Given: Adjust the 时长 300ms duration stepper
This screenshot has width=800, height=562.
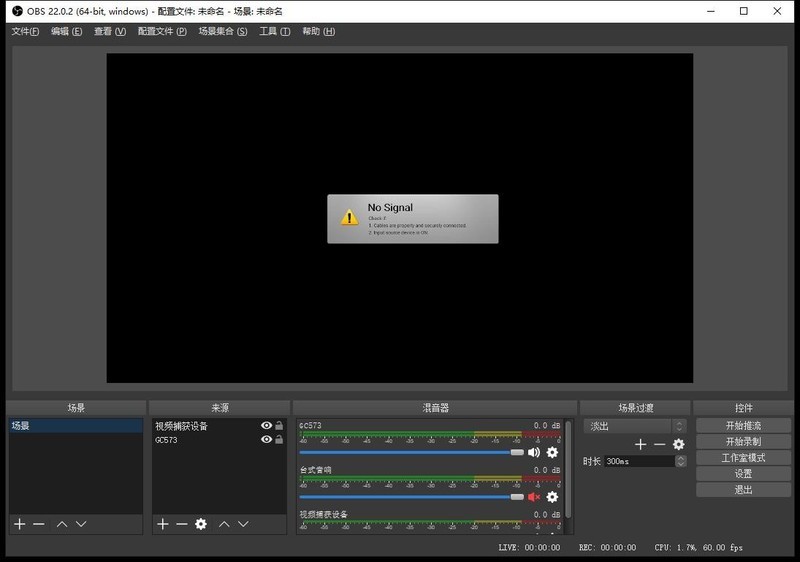Looking at the screenshot, I should [x=681, y=461].
